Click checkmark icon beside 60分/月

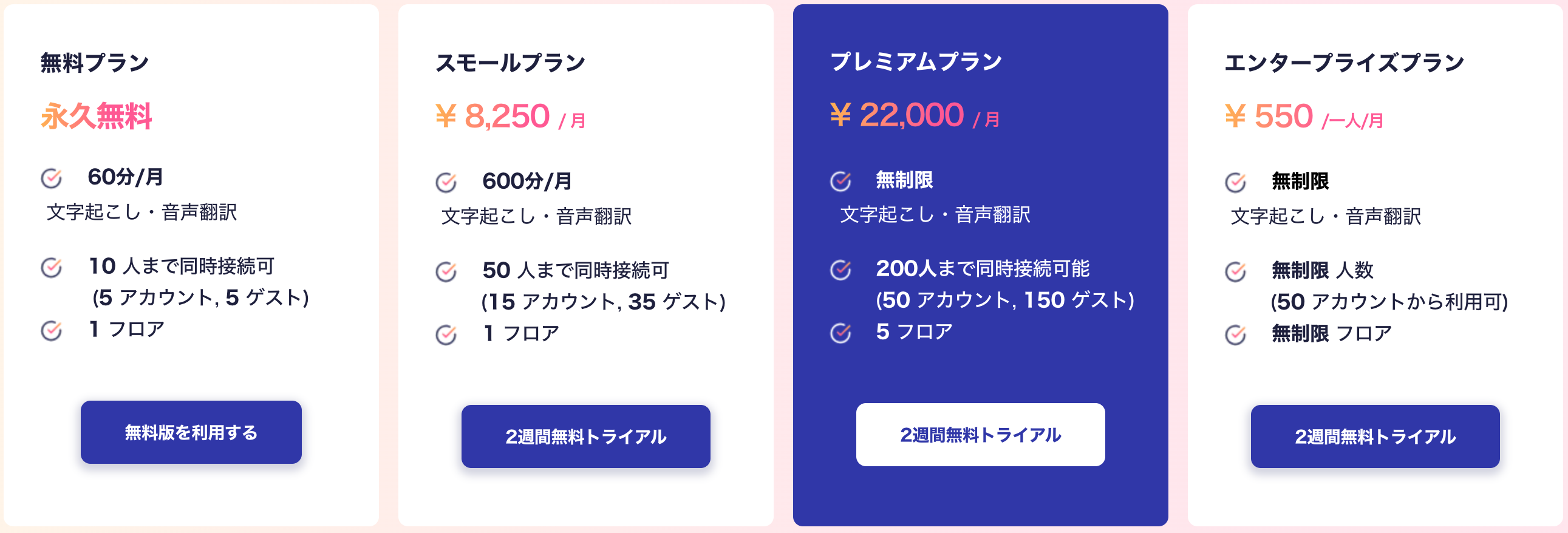coord(52,178)
